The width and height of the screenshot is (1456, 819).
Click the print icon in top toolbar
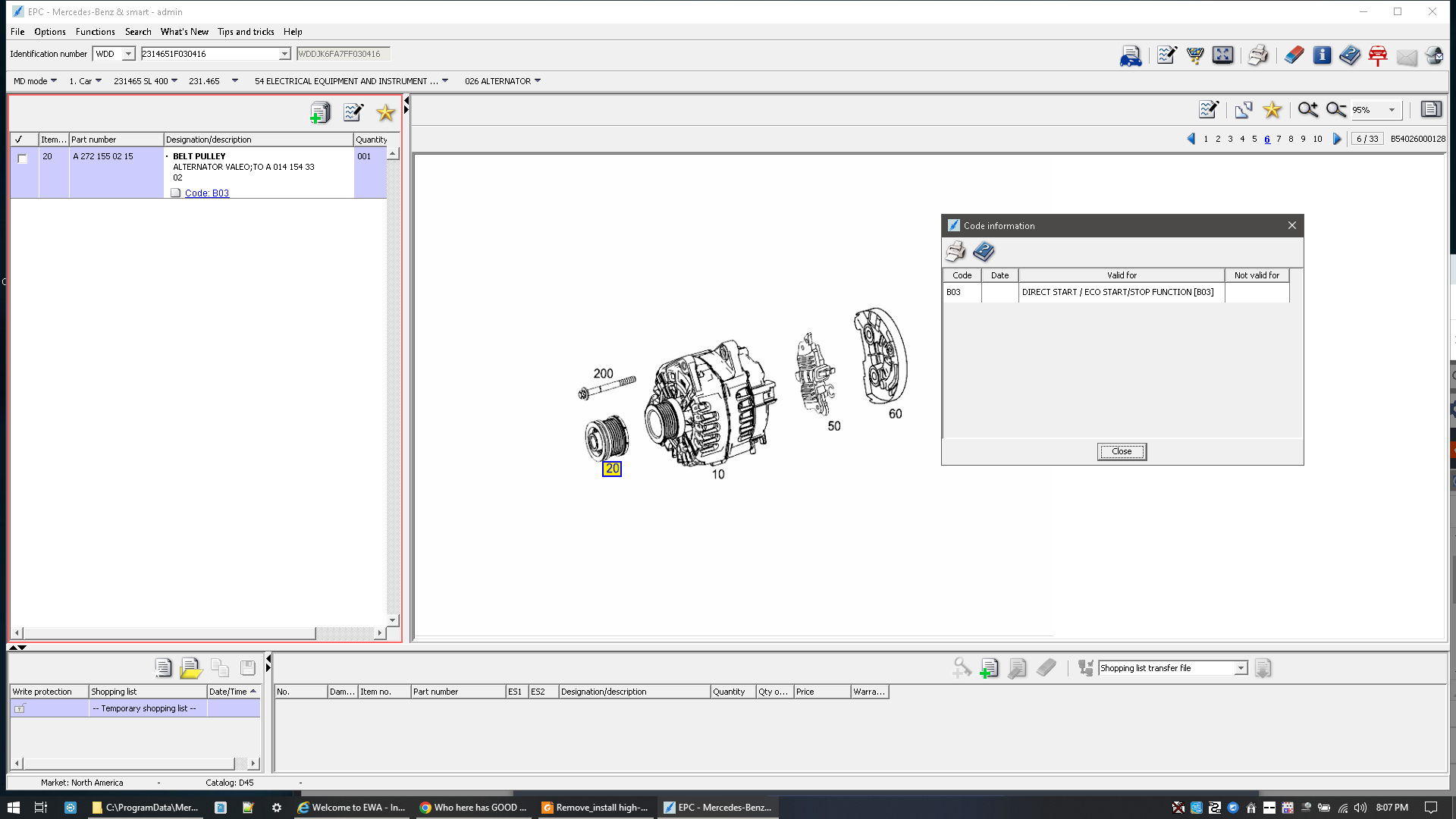pyautogui.click(x=1257, y=55)
